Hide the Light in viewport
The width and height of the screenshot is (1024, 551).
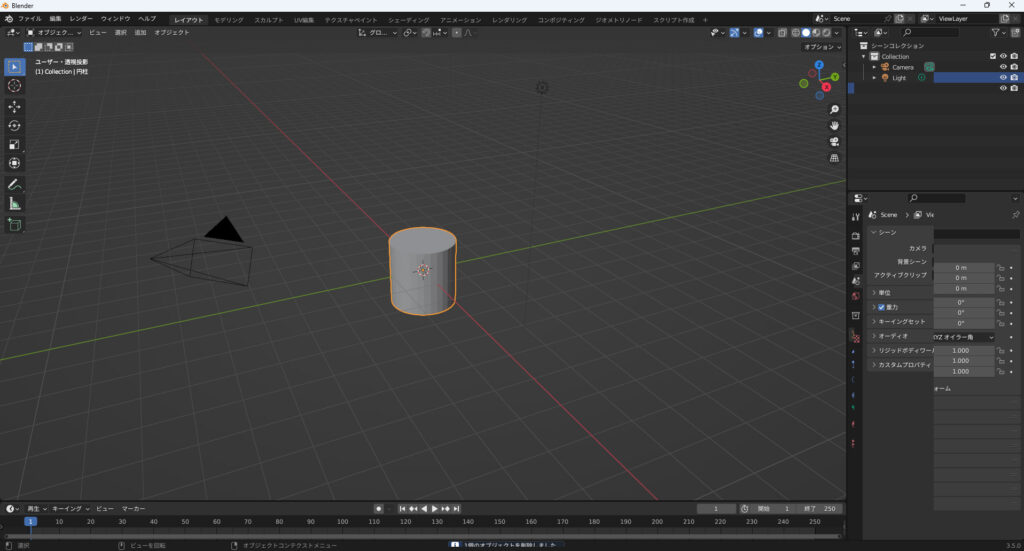pos(1003,78)
